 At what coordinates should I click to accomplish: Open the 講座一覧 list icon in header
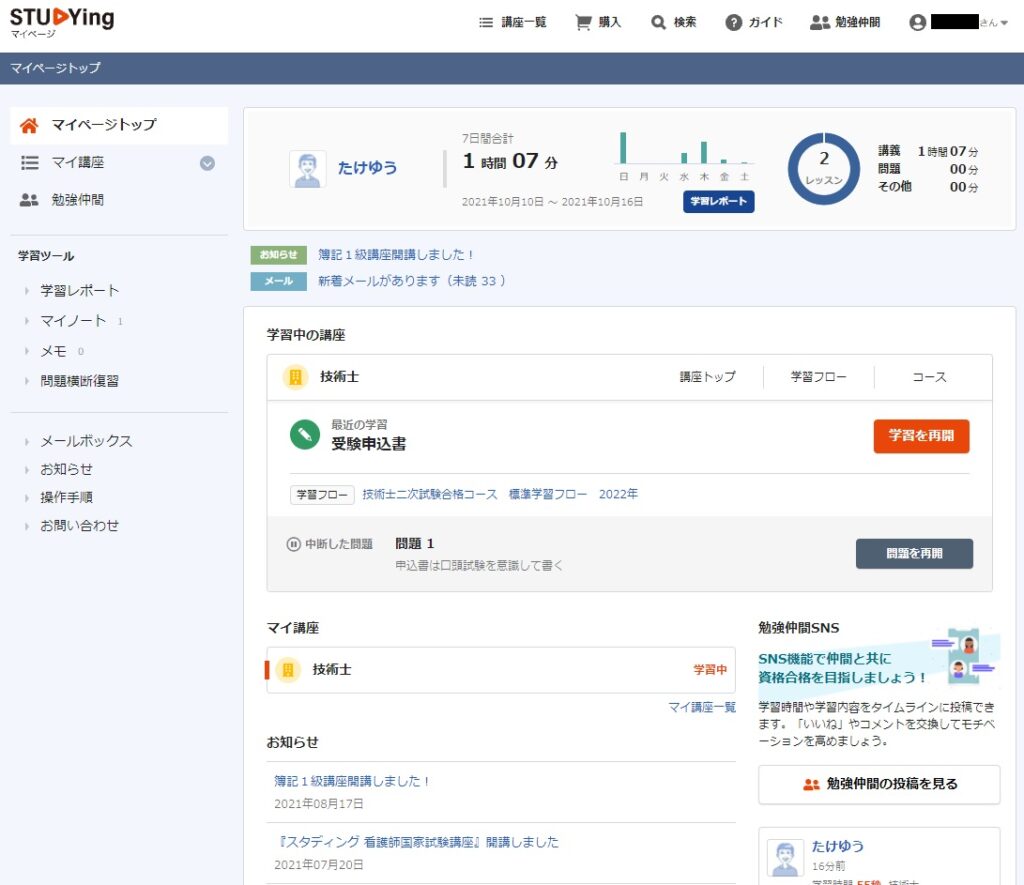pos(486,23)
